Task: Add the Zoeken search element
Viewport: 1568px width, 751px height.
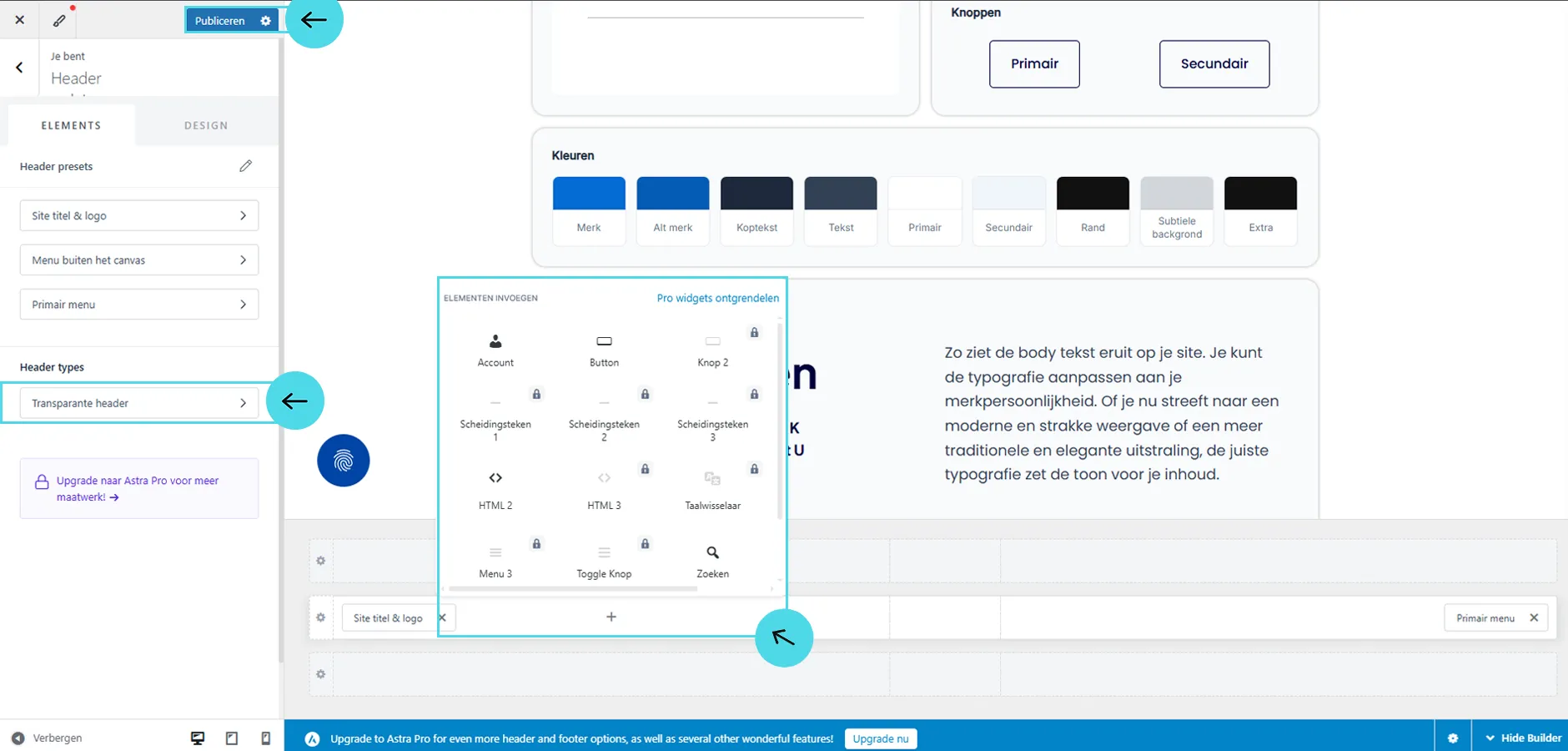Action: pos(712,561)
